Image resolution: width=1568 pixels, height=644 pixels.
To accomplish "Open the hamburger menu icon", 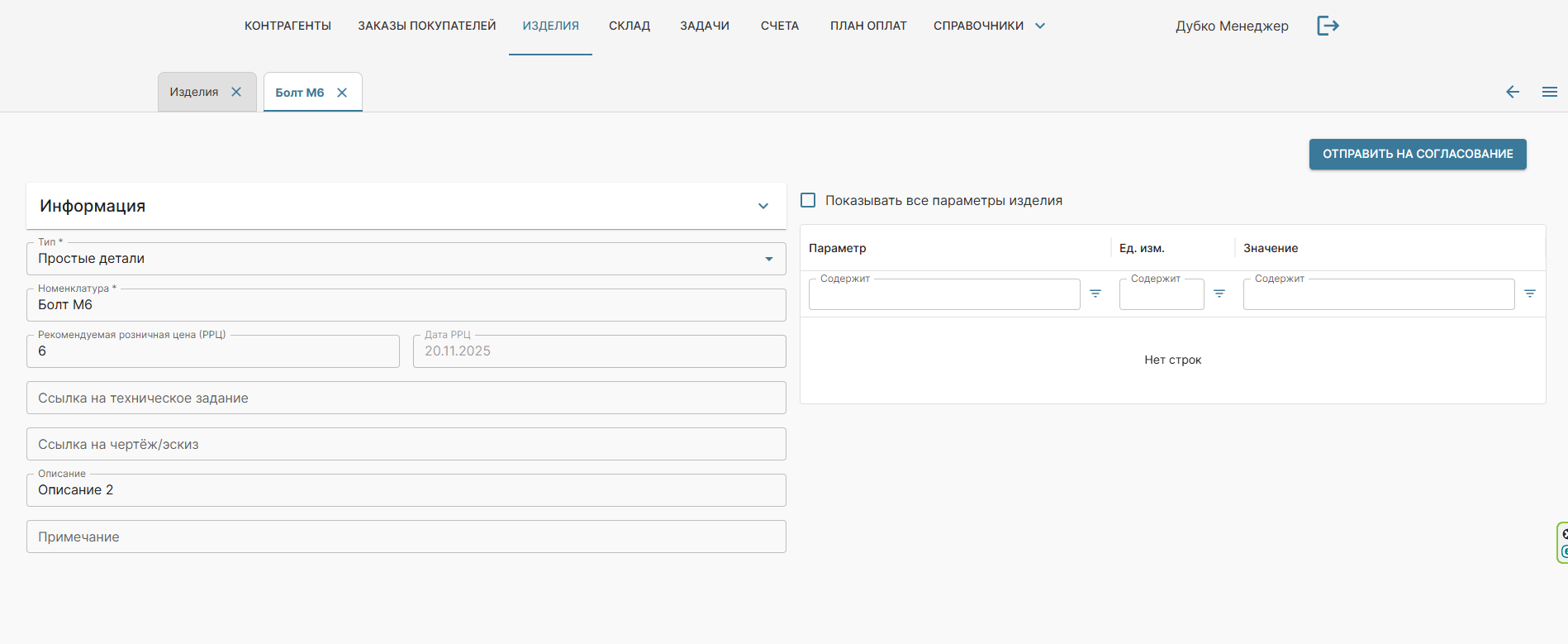I will pyautogui.click(x=1549, y=92).
